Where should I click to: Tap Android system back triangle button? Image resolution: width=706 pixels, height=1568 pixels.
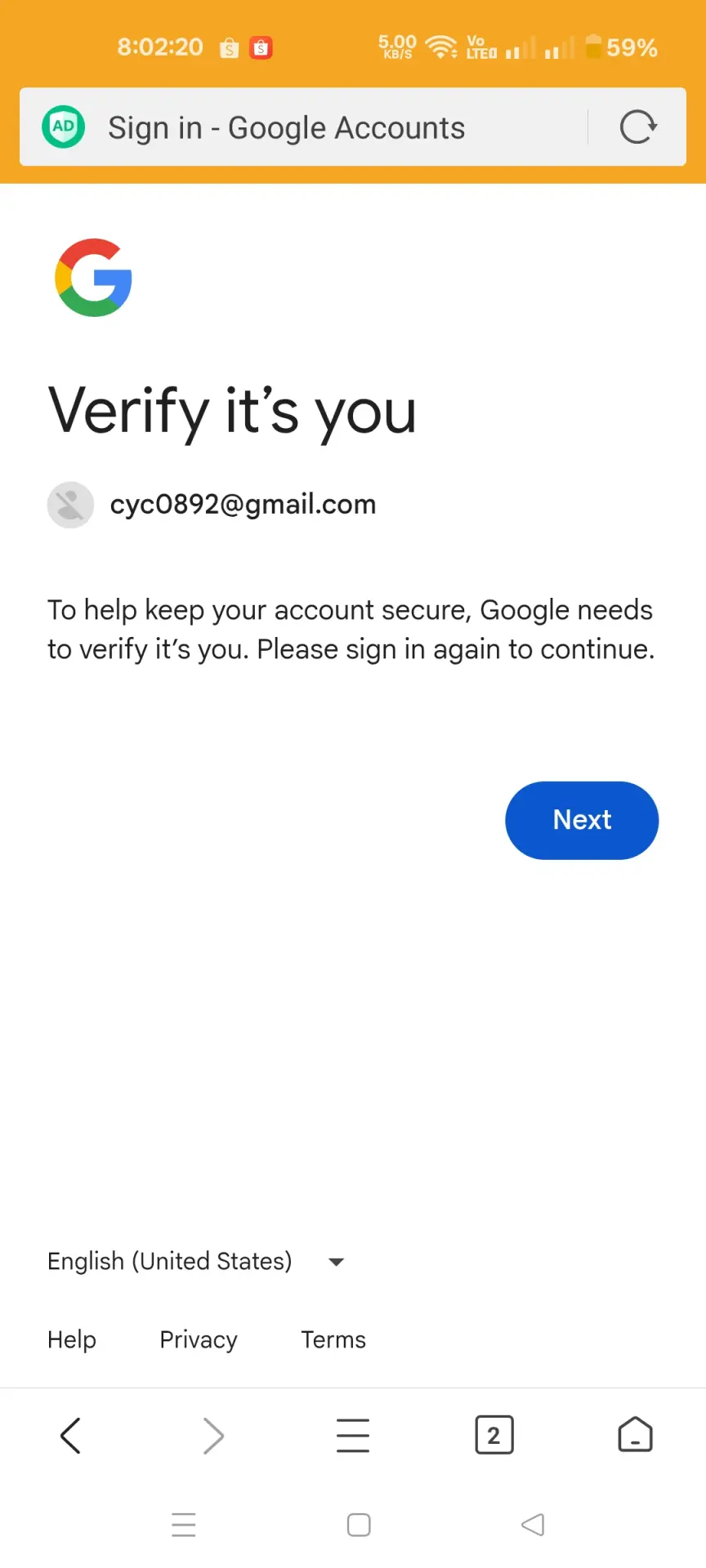533,1525
